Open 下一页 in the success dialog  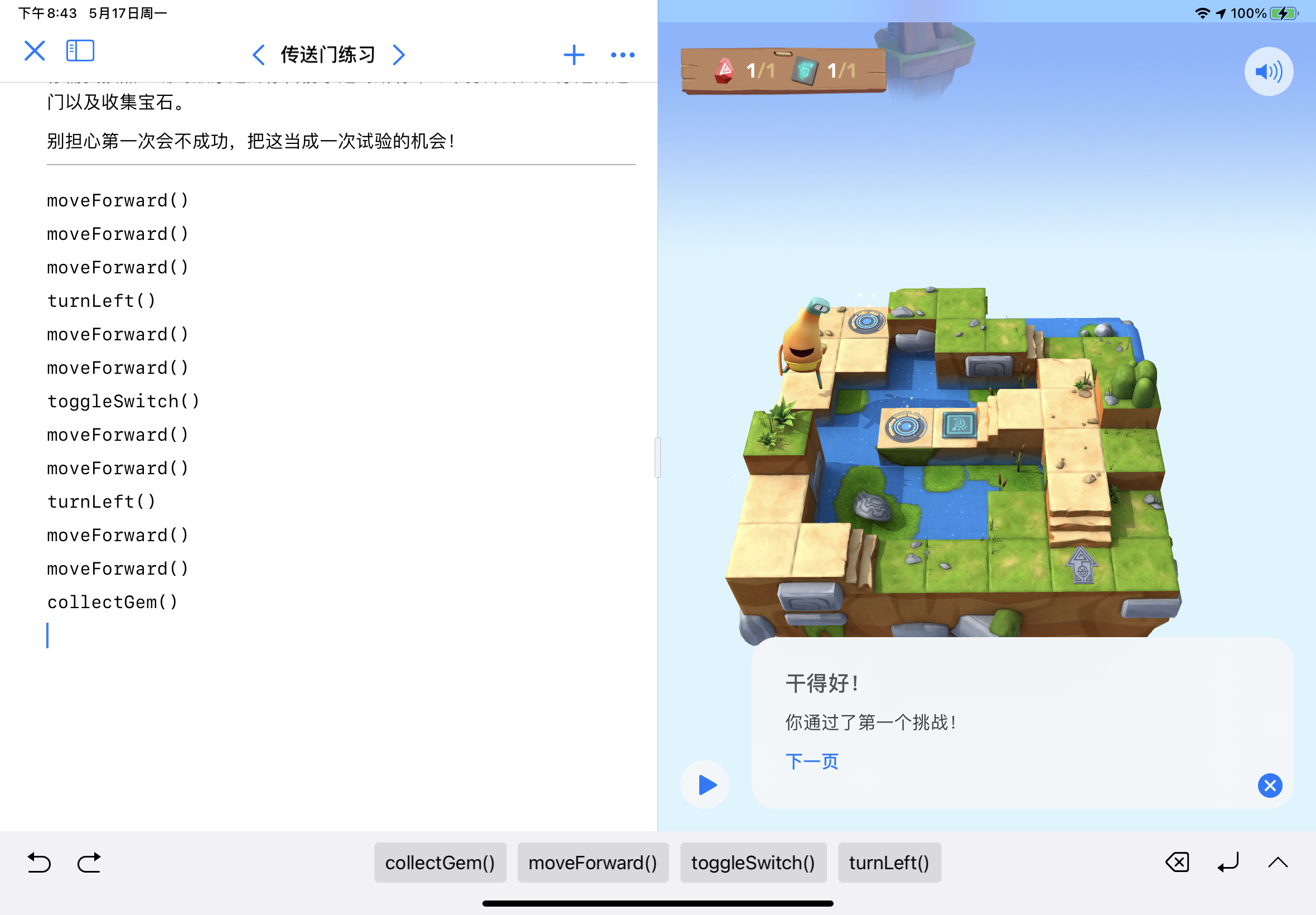tap(811, 761)
